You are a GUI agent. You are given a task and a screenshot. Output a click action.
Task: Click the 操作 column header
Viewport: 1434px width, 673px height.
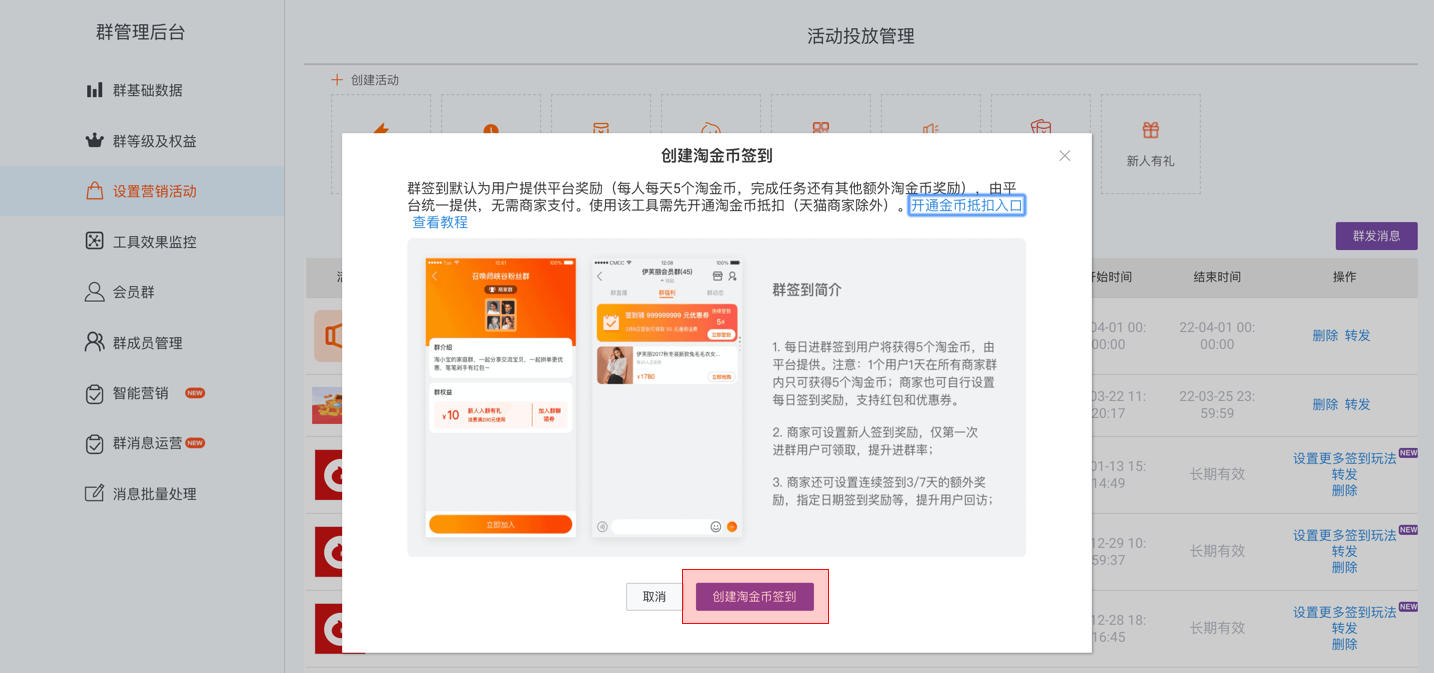click(x=1345, y=277)
